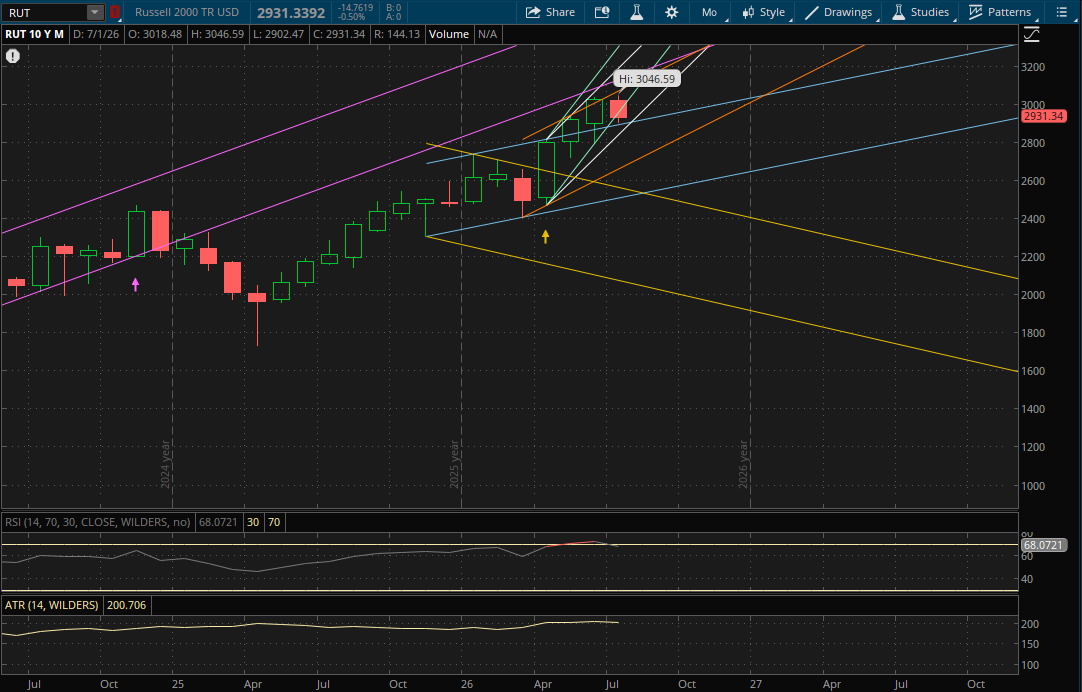The height and width of the screenshot is (692, 1082).
Task: Click the Volume label in chart header
Action: tap(449, 34)
